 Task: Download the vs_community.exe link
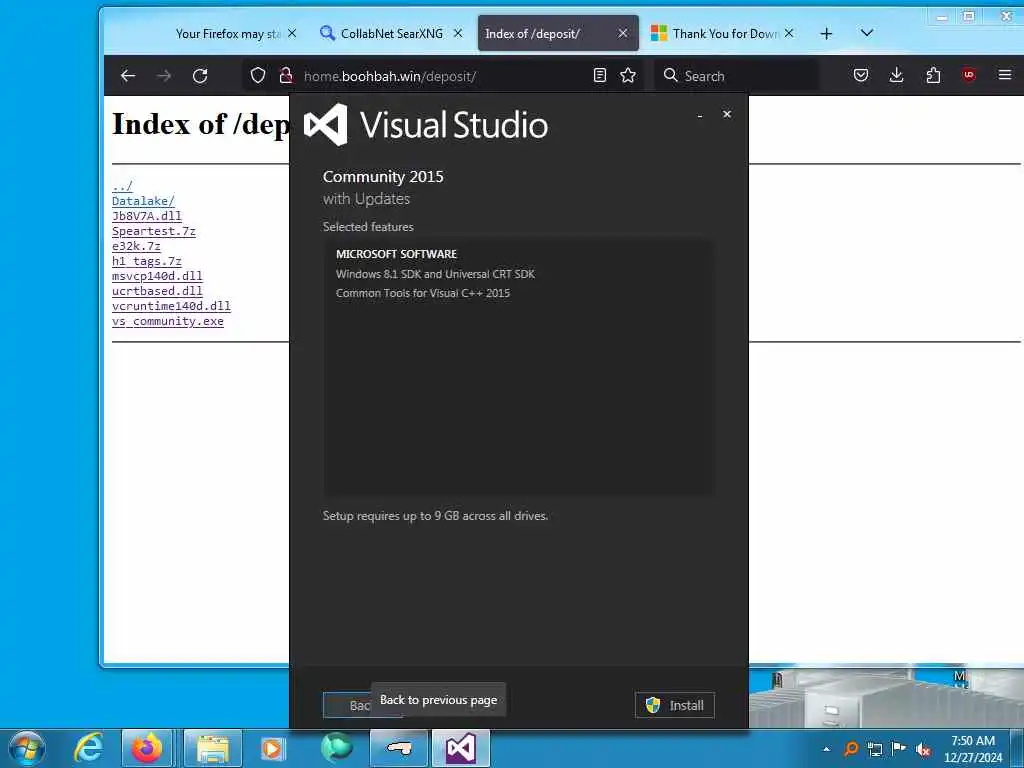pos(168,321)
